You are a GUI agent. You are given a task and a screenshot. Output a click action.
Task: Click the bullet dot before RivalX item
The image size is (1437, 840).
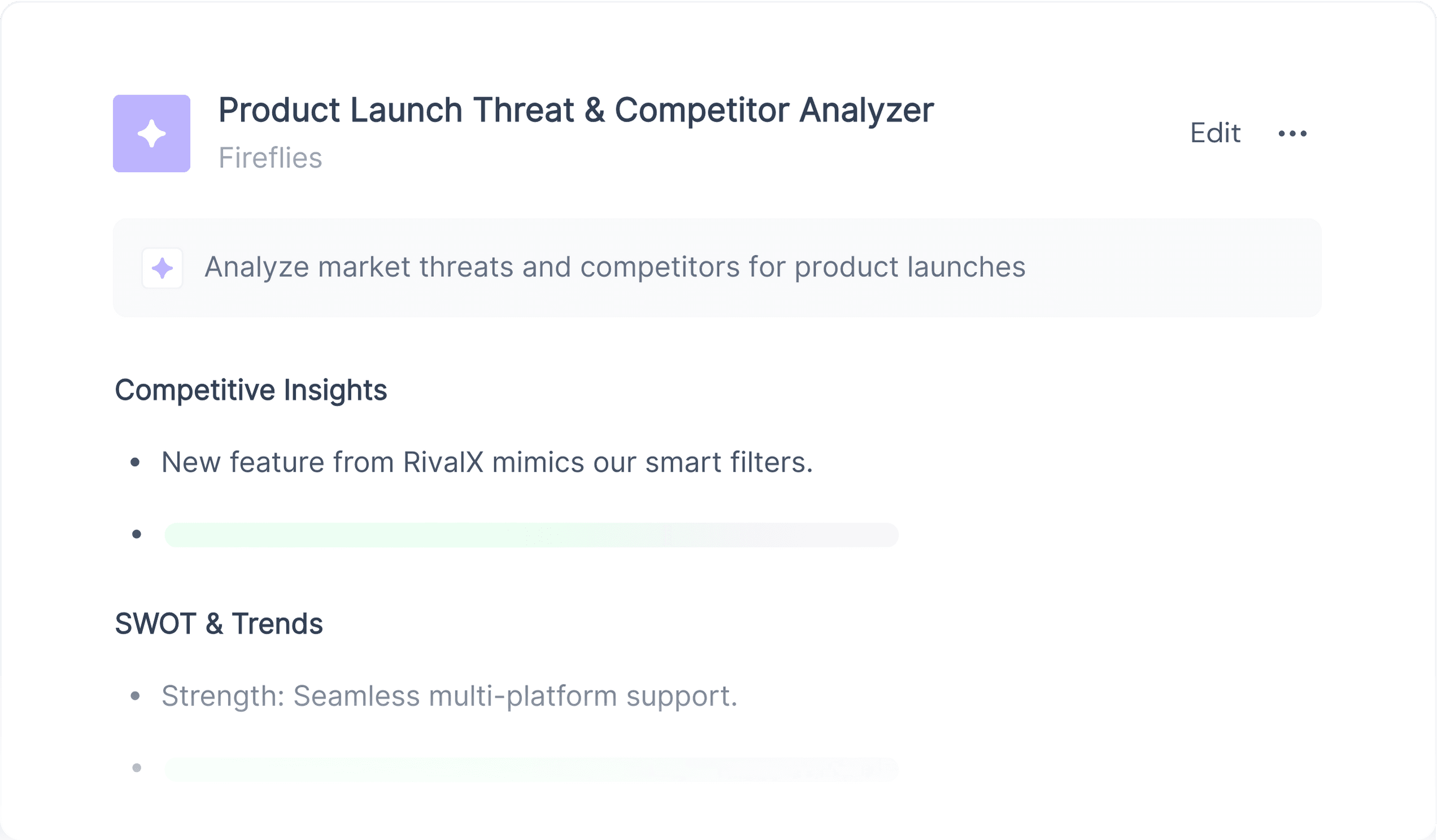(x=135, y=463)
